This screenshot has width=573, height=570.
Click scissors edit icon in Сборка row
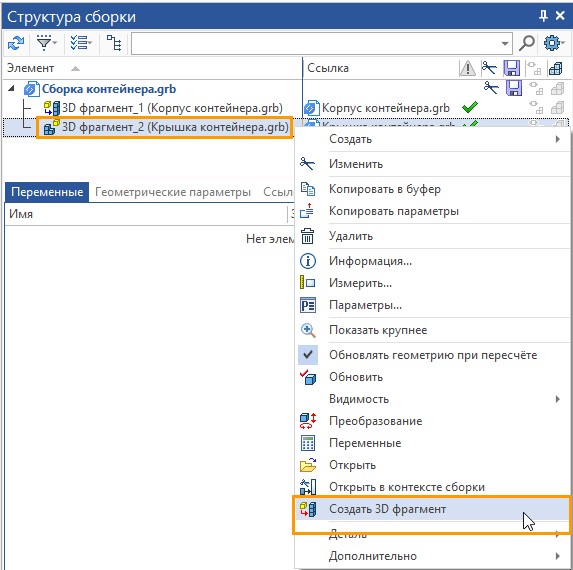point(491,88)
